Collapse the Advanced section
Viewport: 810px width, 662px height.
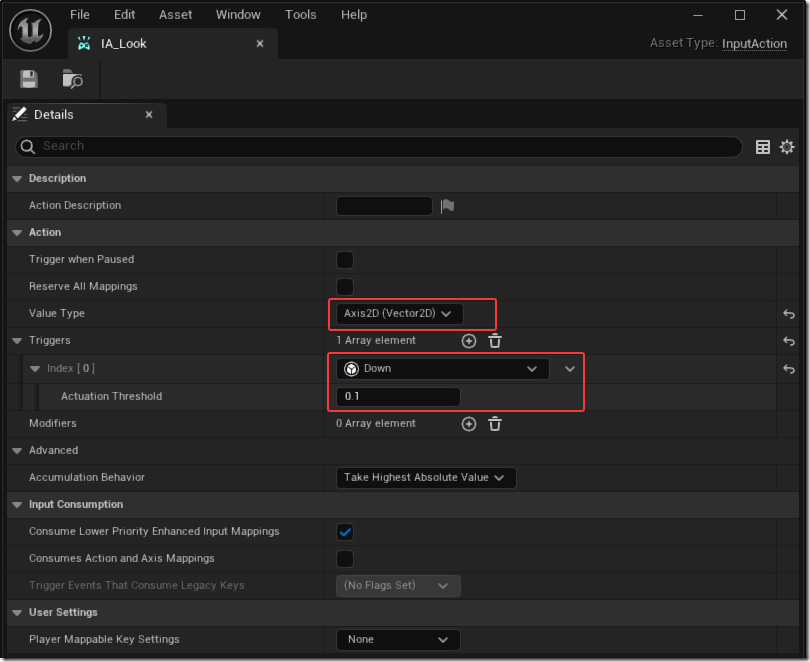17,451
